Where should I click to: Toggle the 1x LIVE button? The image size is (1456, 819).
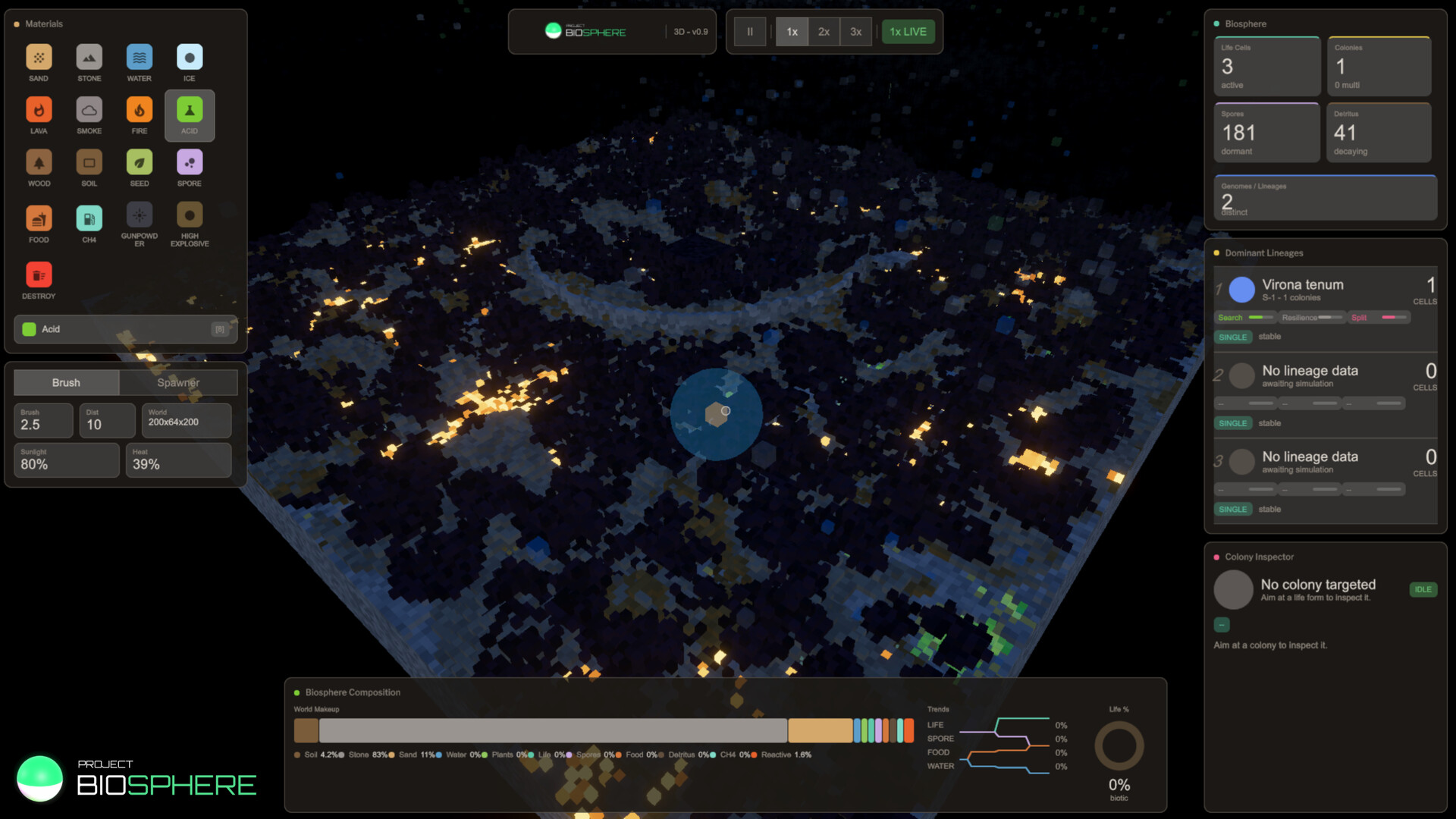pyautogui.click(x=908, y=32)
